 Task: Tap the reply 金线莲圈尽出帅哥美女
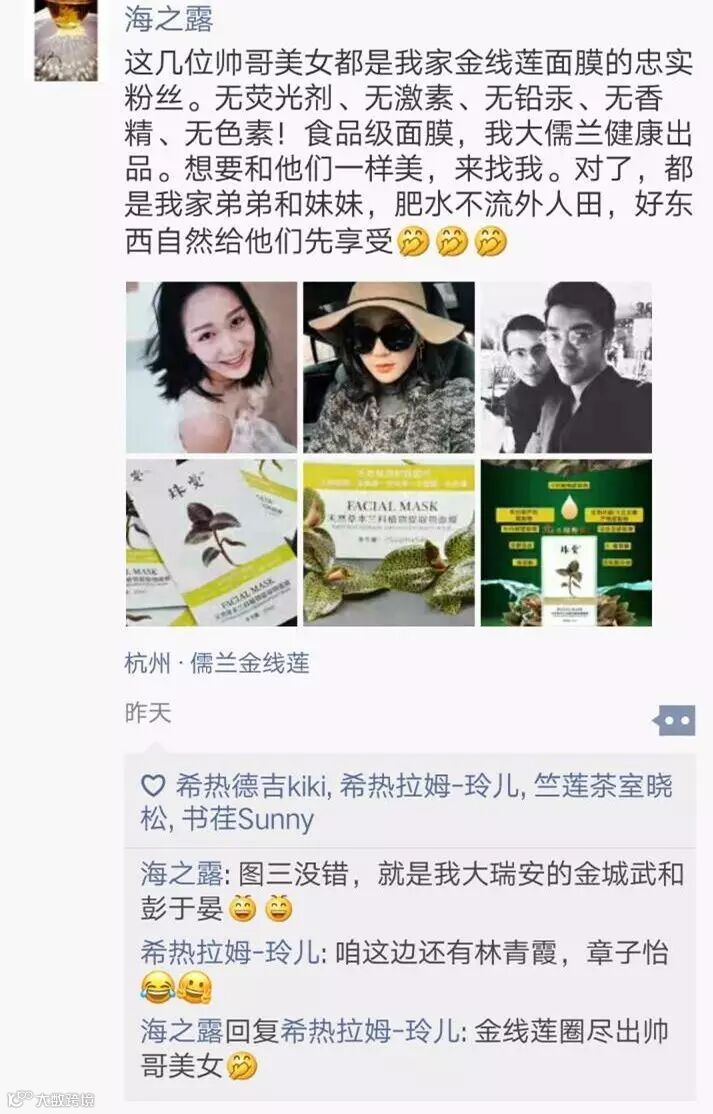[x=404, y=1048]
